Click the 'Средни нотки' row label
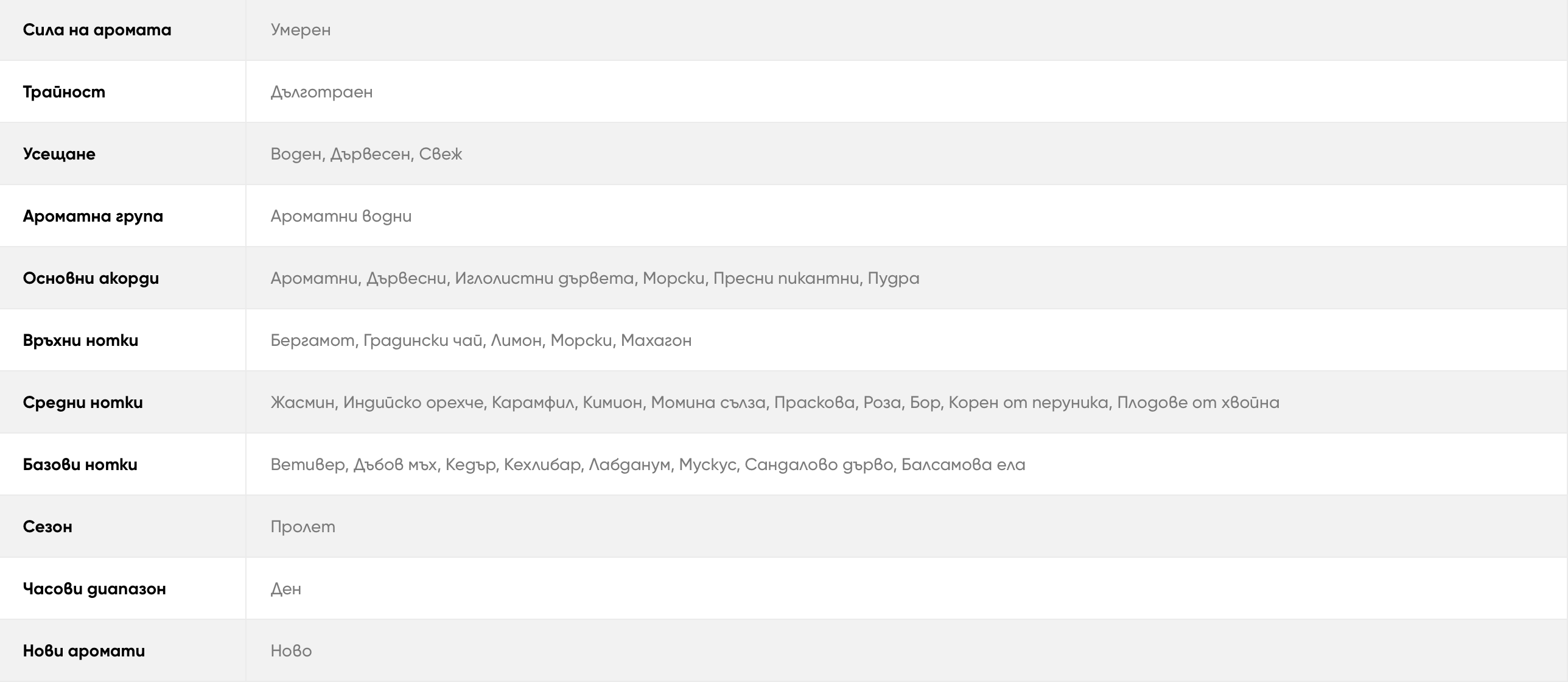The width and height of the screenshot is (1568, 682). [83, 403]
